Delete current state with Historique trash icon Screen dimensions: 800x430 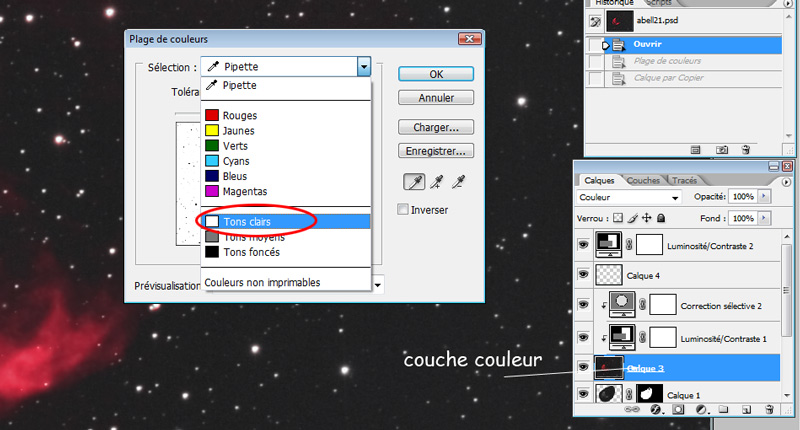[x=746, y=150]
